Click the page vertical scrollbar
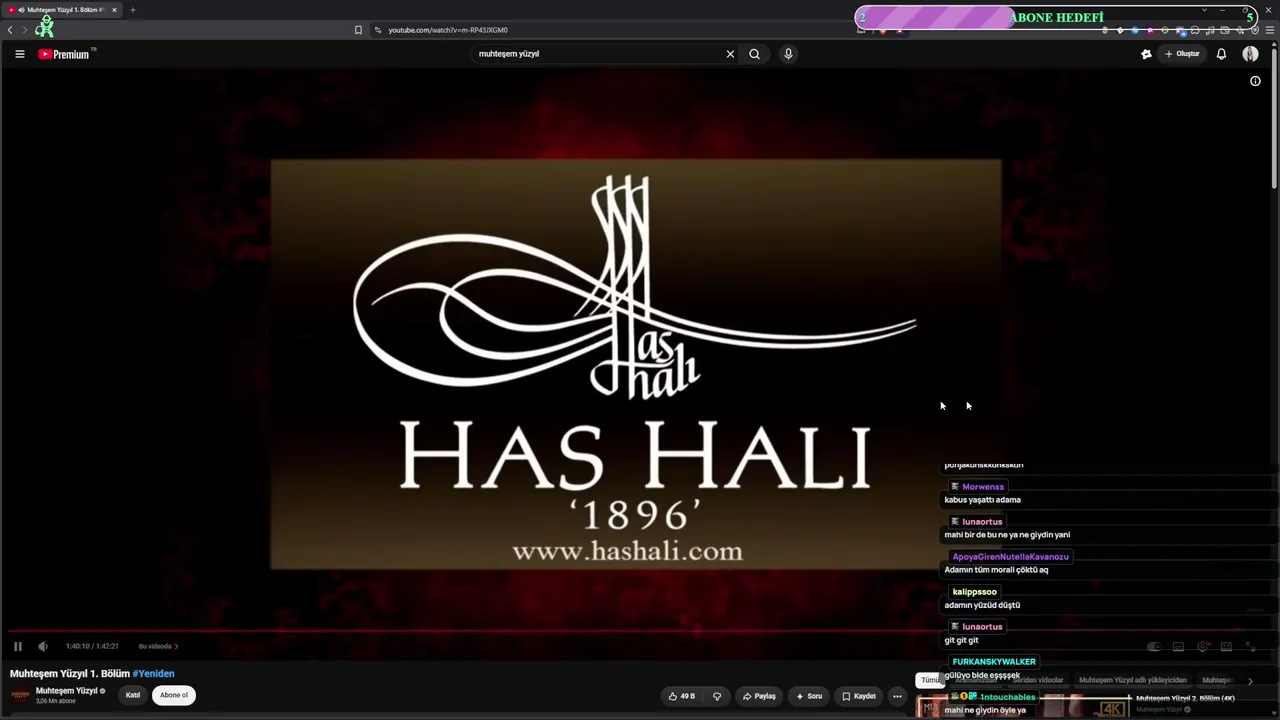 click(x=1274, y=120)
